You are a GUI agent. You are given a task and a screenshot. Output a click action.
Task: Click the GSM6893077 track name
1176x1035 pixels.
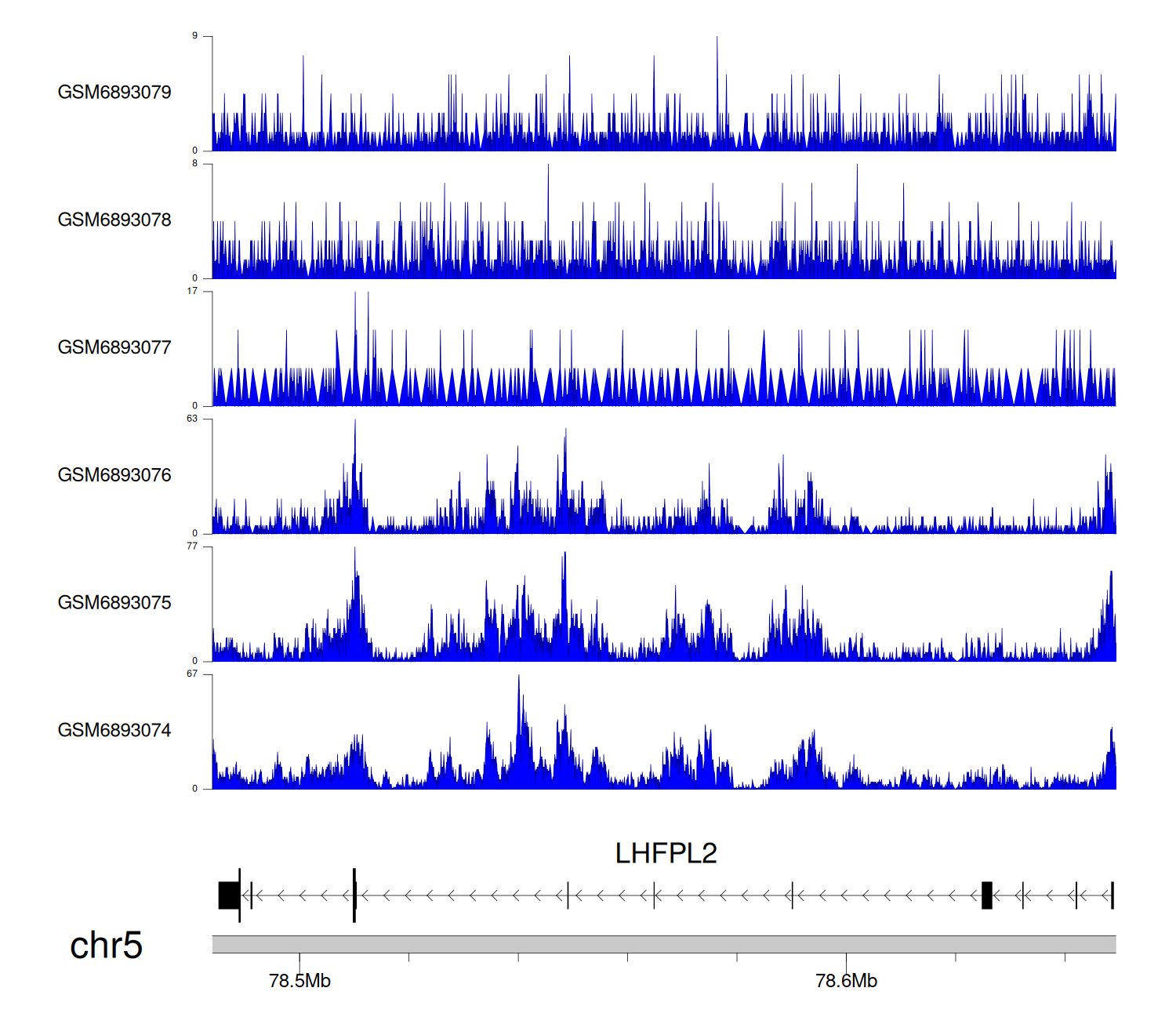(x=114, y=348)
